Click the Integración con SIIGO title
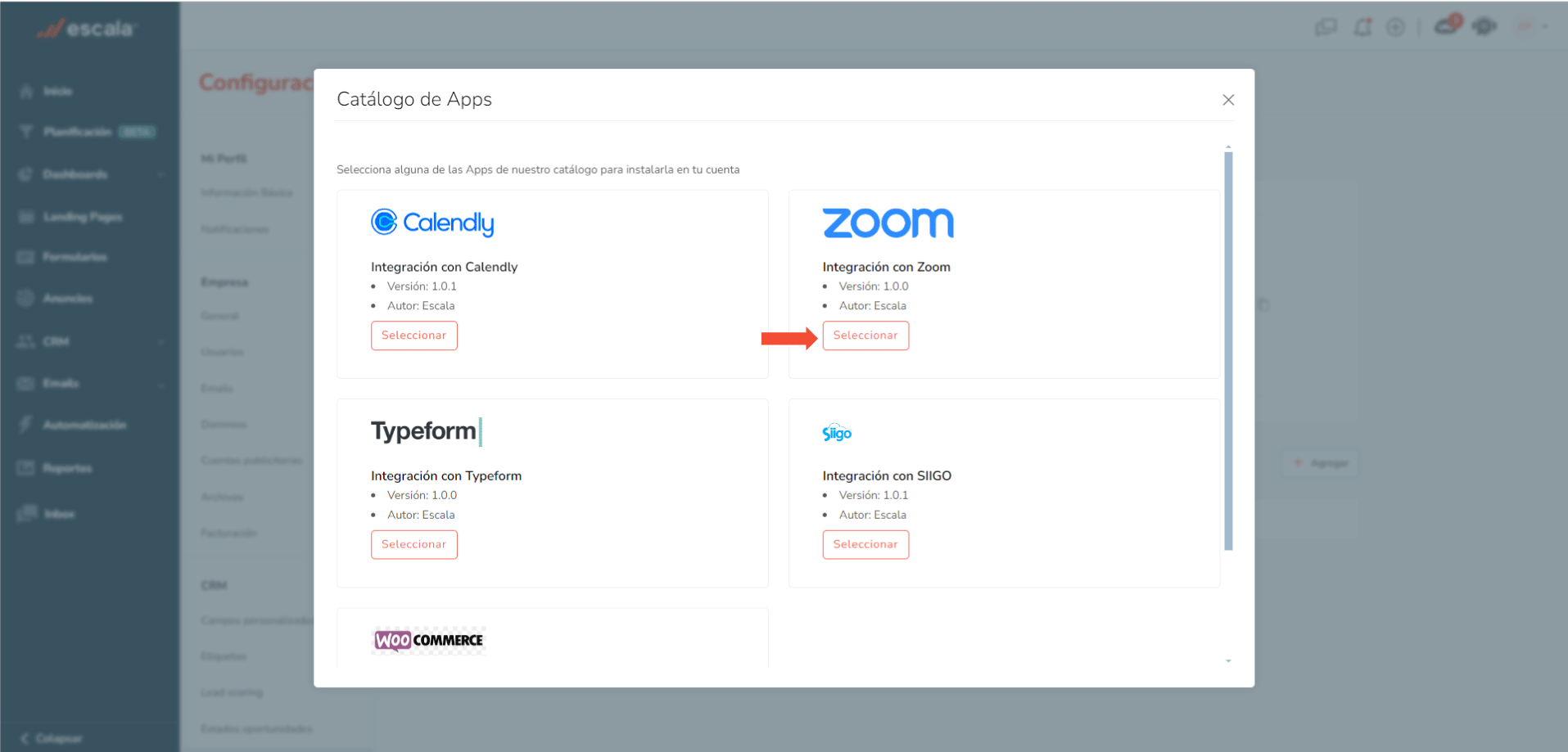 887,475
